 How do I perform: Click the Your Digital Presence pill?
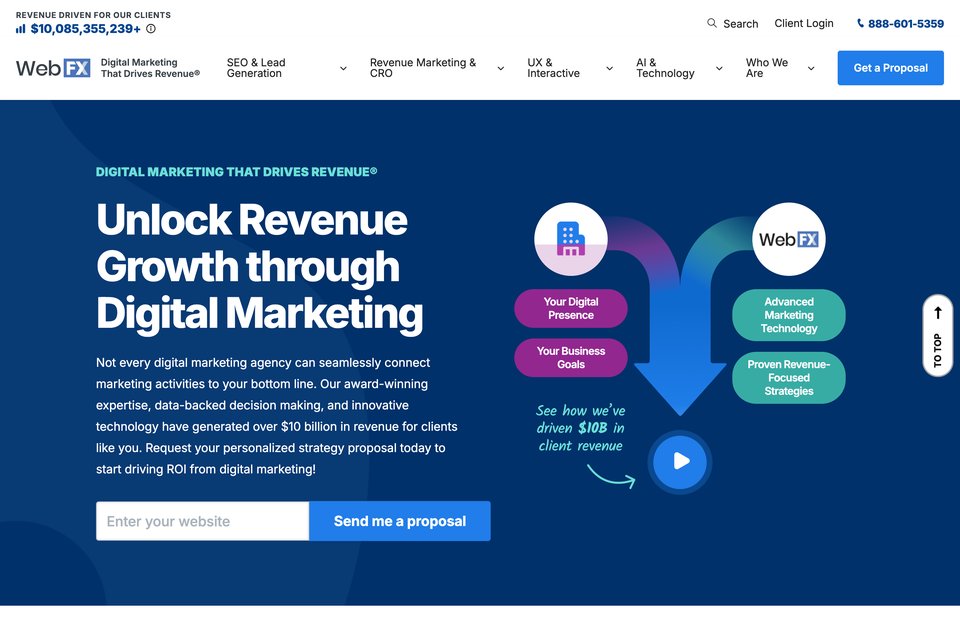point(571,309)
